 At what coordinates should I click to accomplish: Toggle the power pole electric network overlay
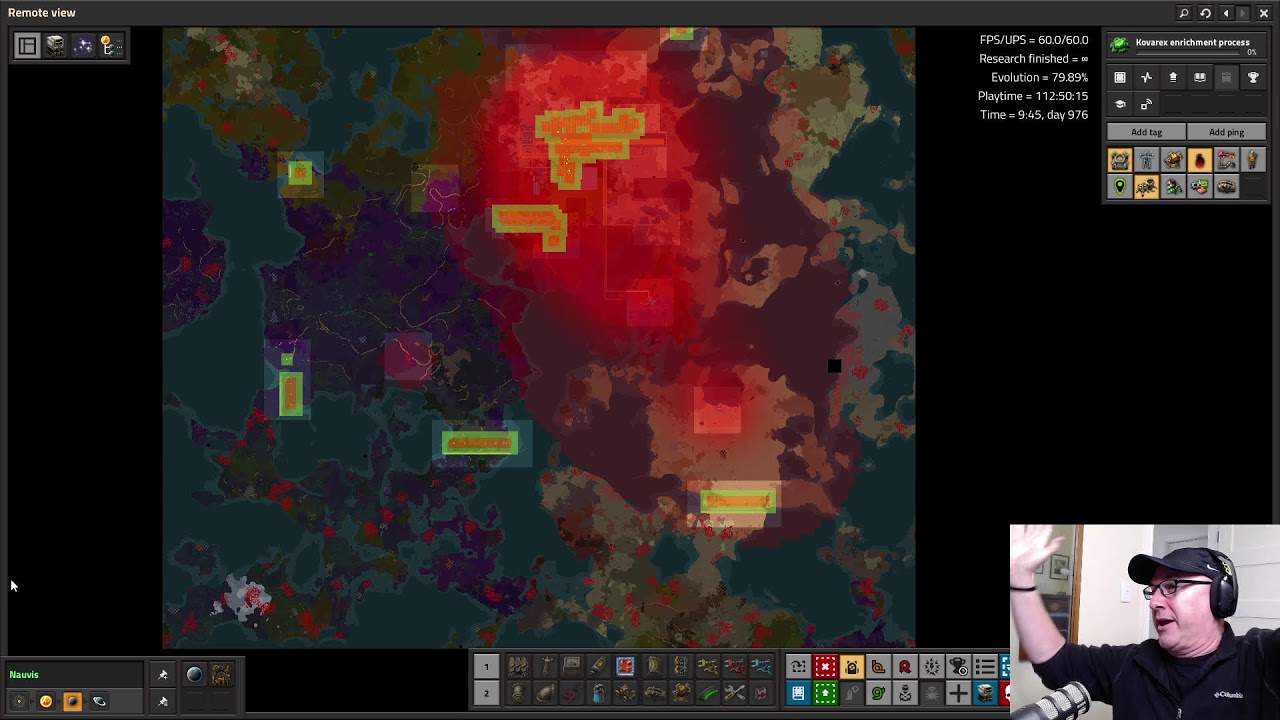pyautogui.click(x=1146, y=160)
